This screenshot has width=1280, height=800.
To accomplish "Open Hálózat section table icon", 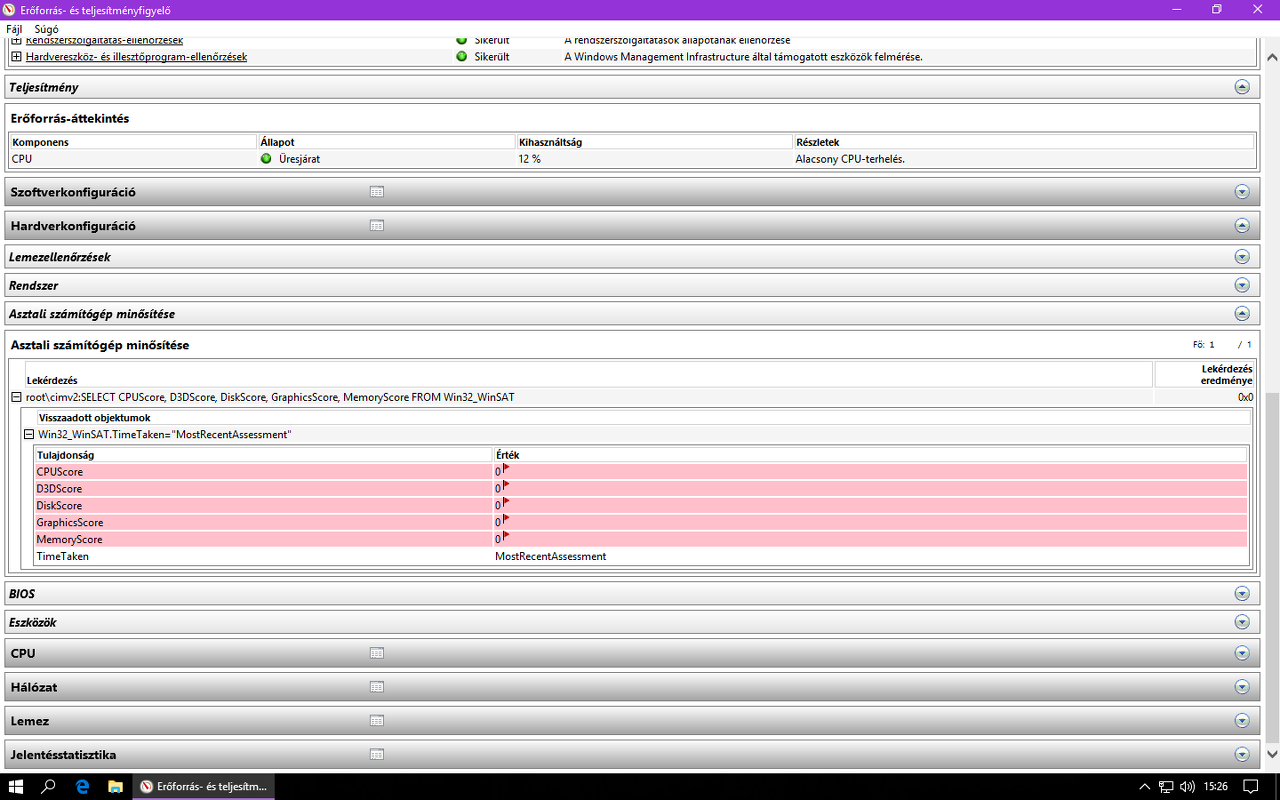I will (377, 687).
